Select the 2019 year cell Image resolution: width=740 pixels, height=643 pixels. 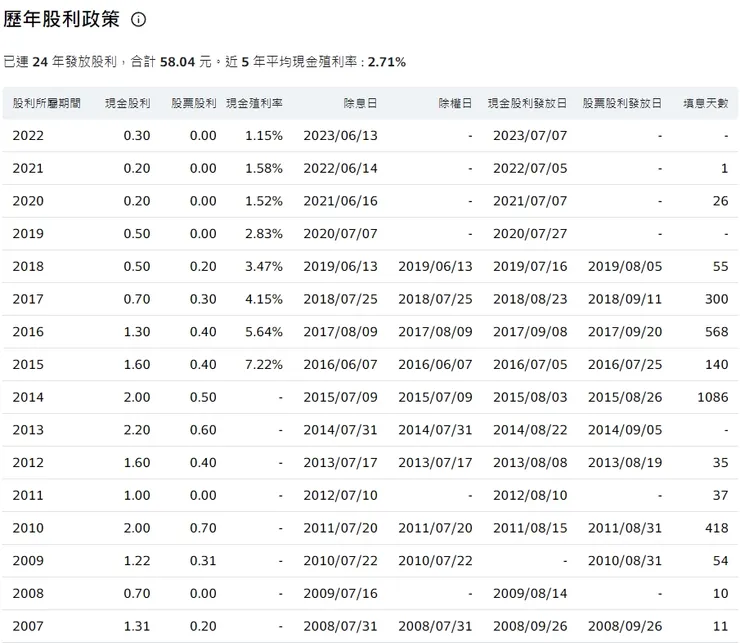[28, 234]
